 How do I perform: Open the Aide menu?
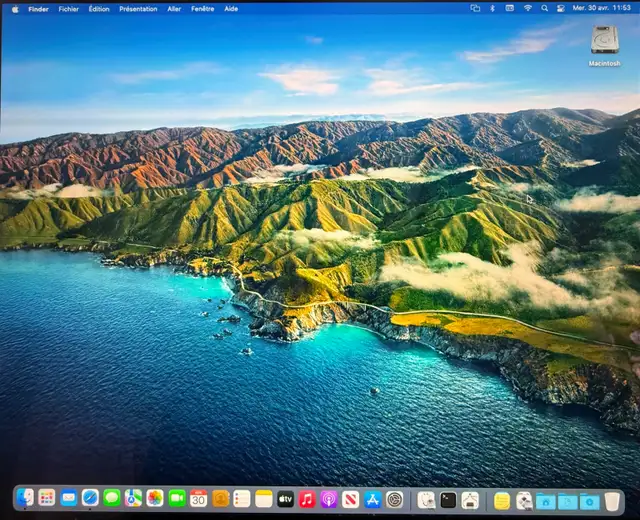(x=231, y=9)
